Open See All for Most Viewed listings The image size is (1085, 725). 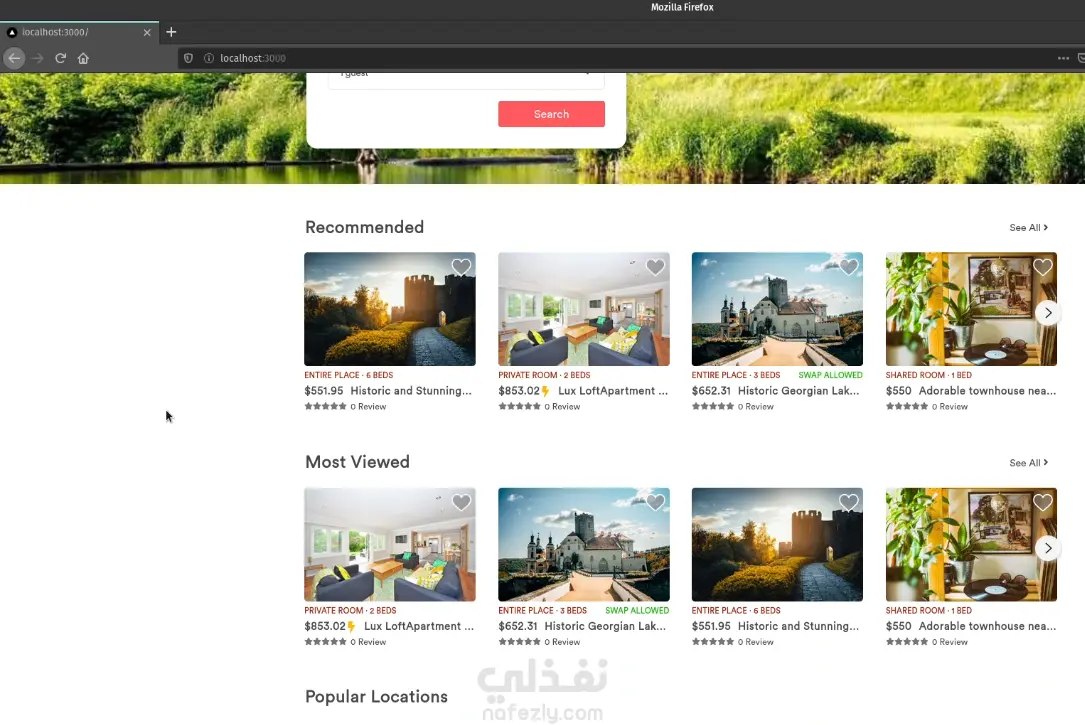pyautogui.click(x=1028, y=463)
